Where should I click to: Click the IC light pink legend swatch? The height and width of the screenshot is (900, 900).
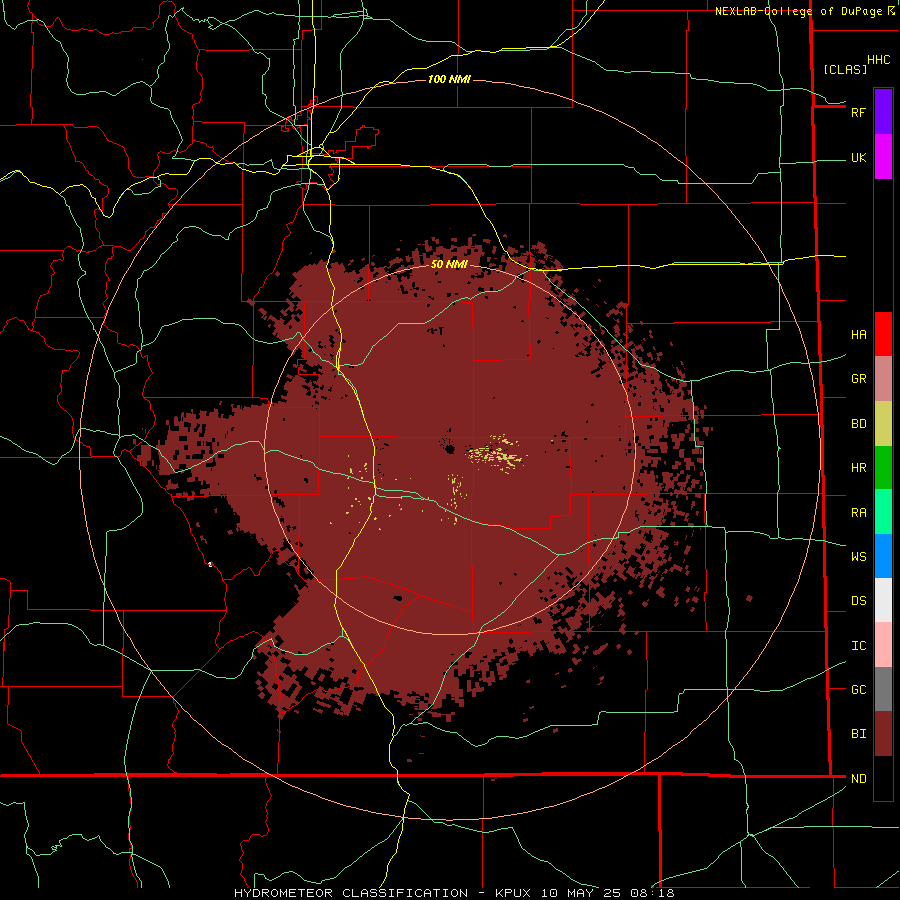click(x=883, y=645)
